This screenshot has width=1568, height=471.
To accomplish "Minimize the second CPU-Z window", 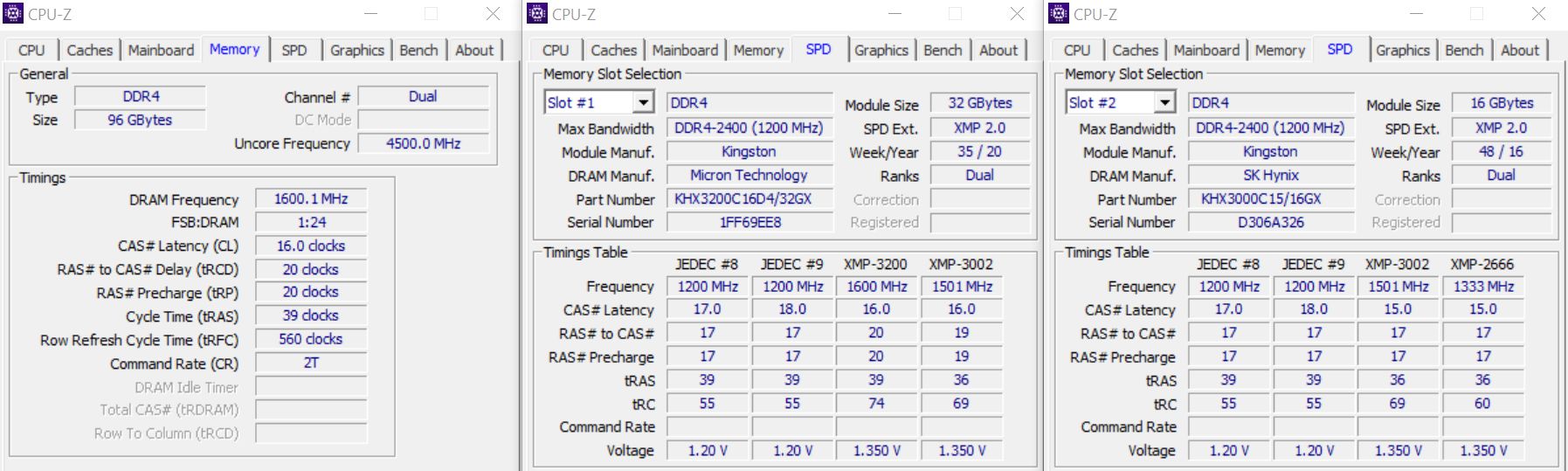I will (895, 14).
